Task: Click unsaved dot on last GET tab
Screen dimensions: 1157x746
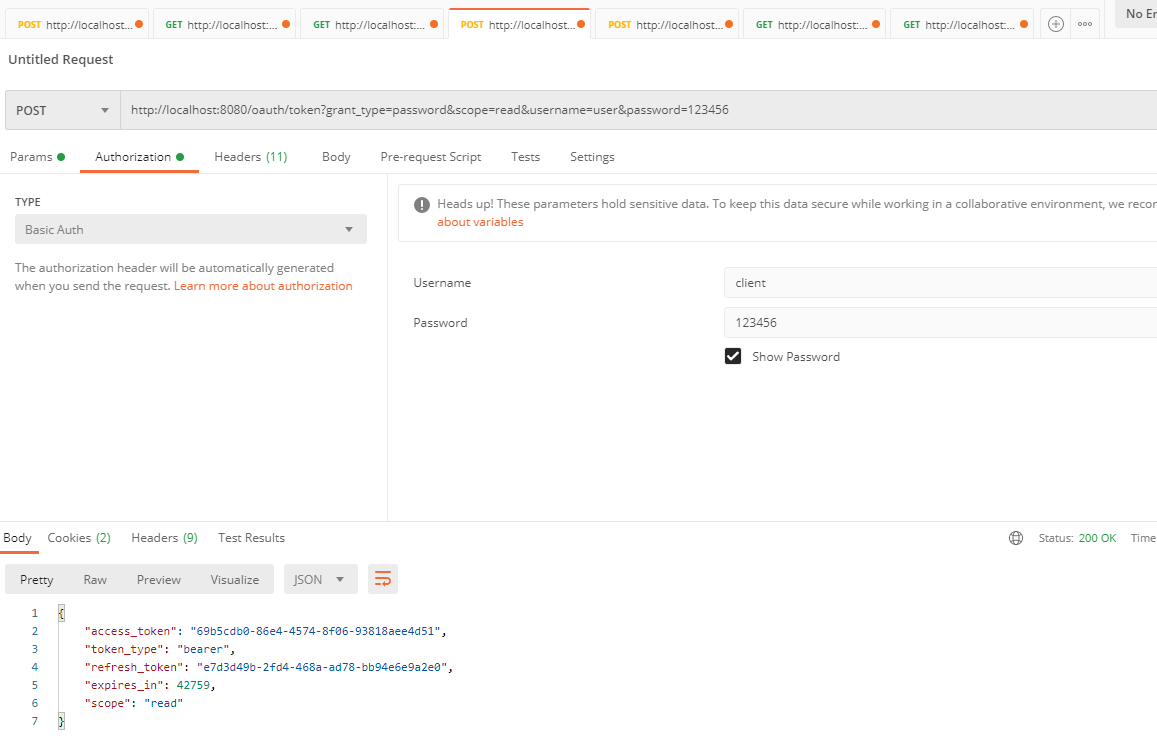Action: point(1023,24)
